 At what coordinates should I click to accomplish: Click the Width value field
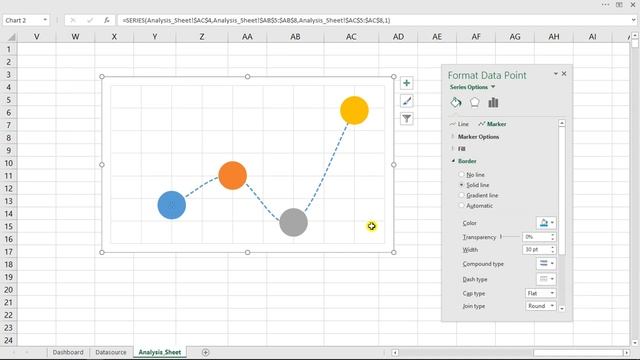[536, 249]
